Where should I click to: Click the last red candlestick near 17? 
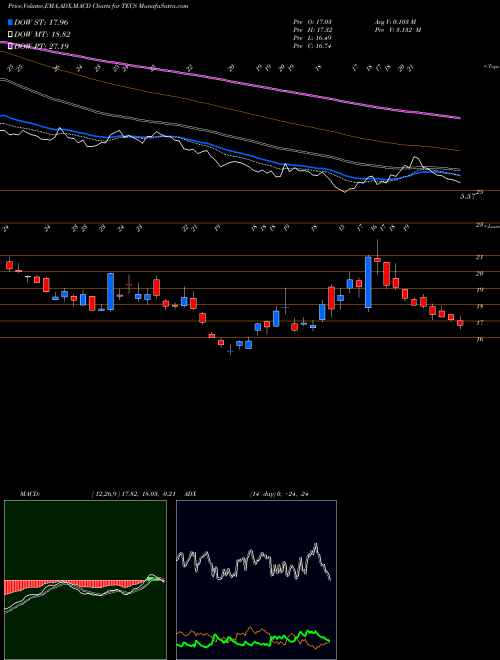460,323
